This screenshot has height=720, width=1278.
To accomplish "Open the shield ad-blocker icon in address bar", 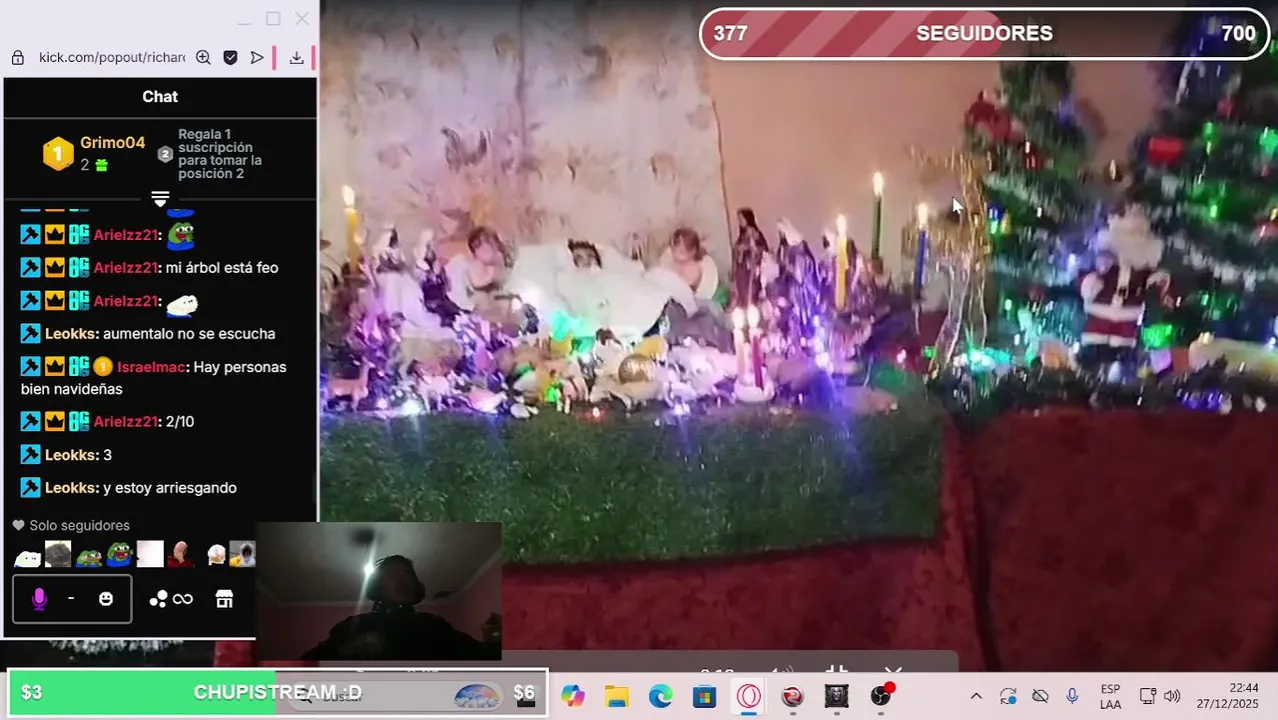I will pyautogui.click(x=230, y=58).
